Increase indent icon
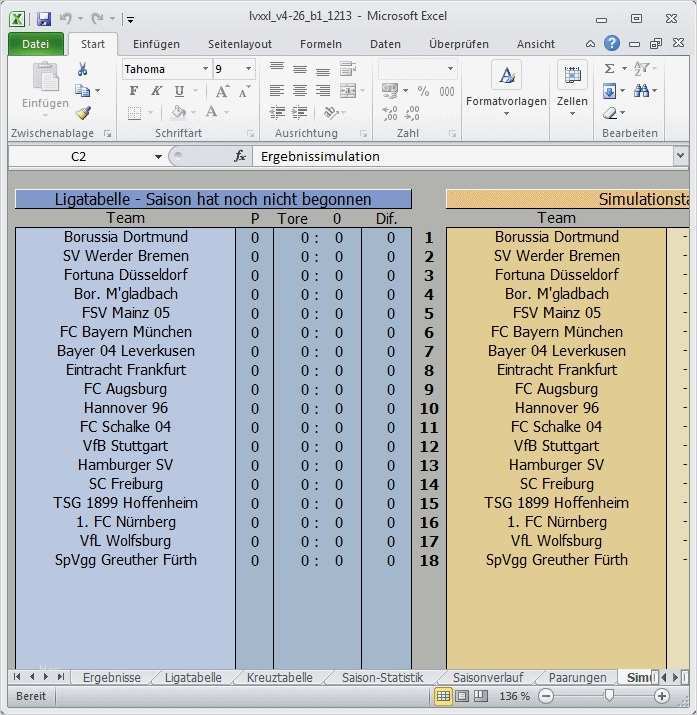Screen dimensions: 697x715 pos(299,112)
